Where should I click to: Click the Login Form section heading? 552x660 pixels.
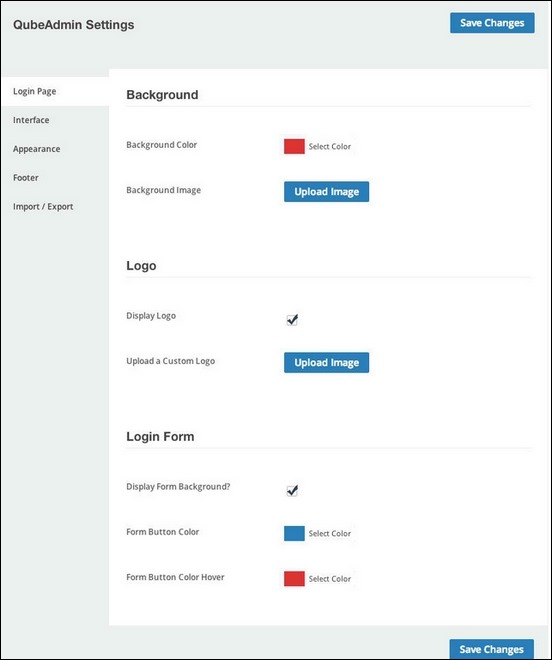pos(160,436)
